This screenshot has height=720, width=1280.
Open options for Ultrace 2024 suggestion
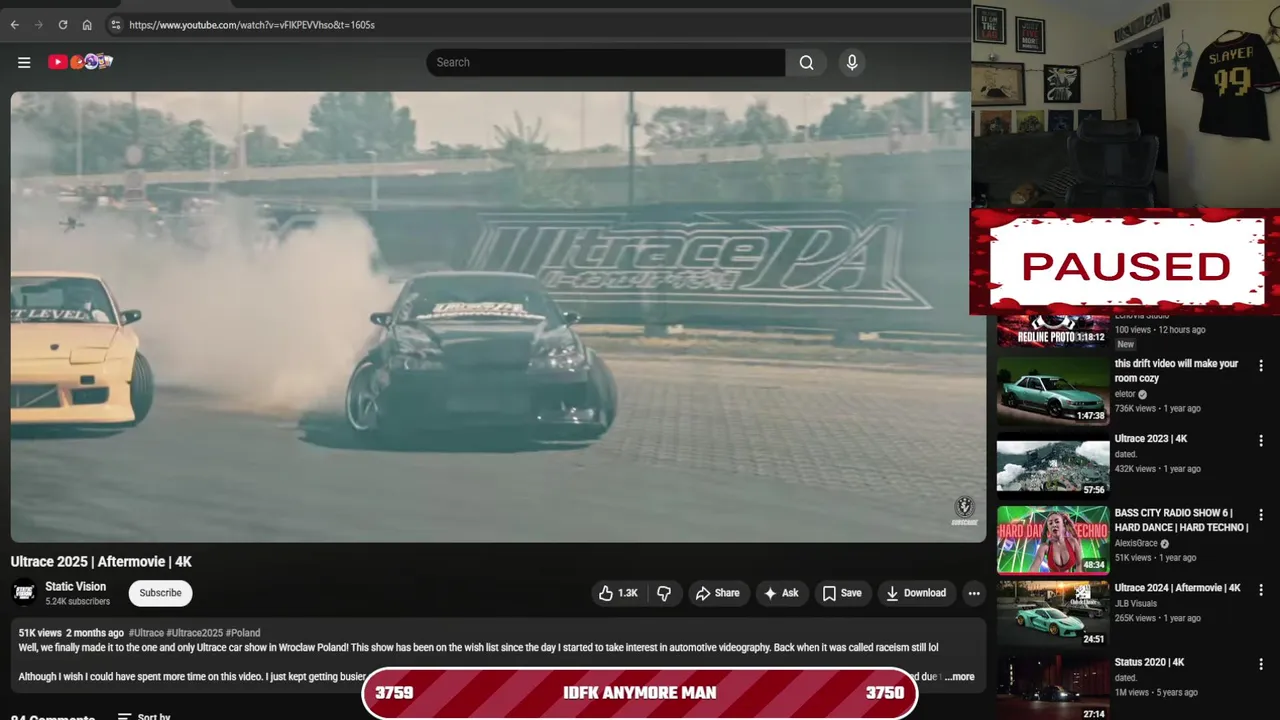tap(1261, 590)
